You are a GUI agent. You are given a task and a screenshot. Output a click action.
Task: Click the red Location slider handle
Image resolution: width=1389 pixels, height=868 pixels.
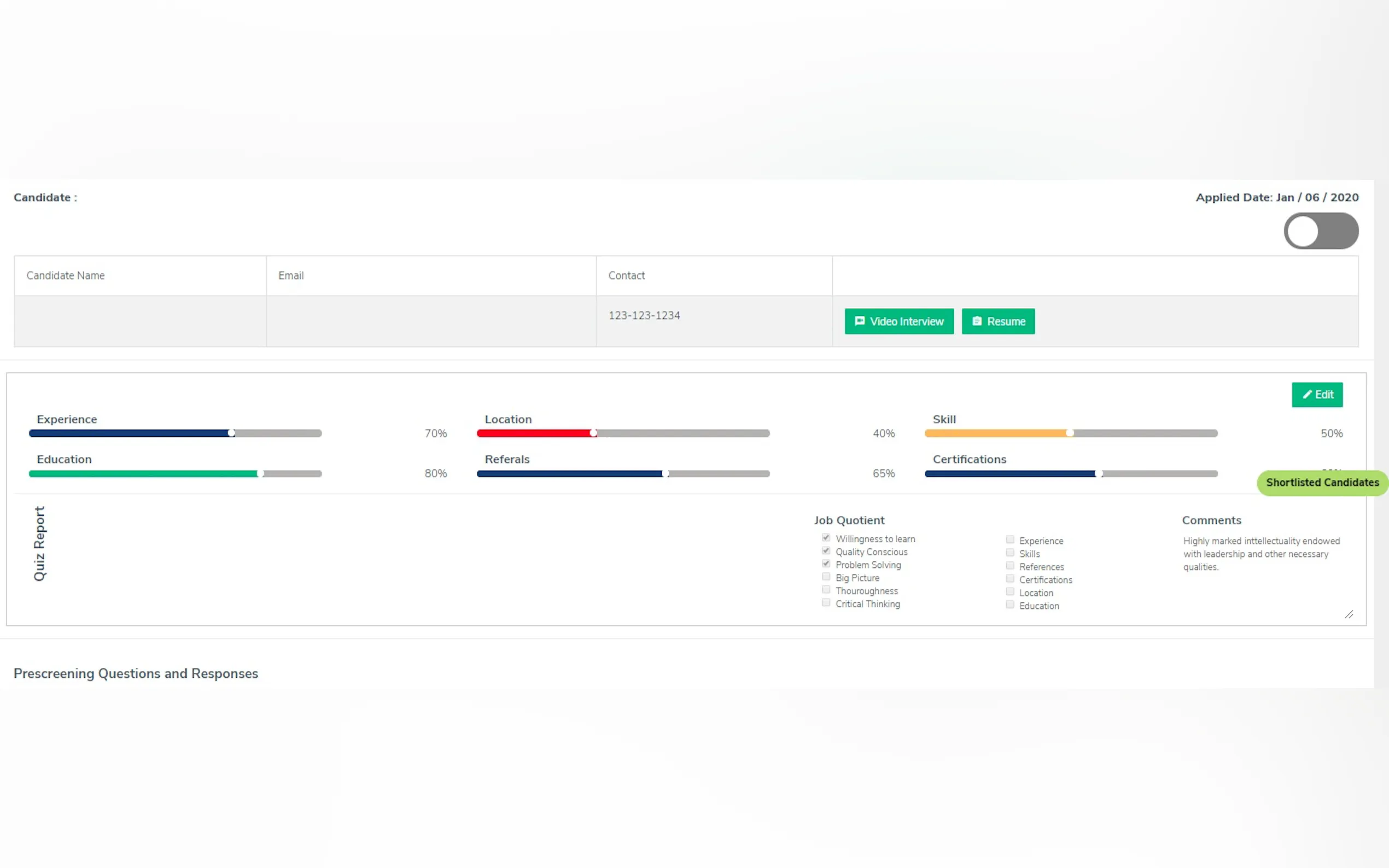click(593, 433)
